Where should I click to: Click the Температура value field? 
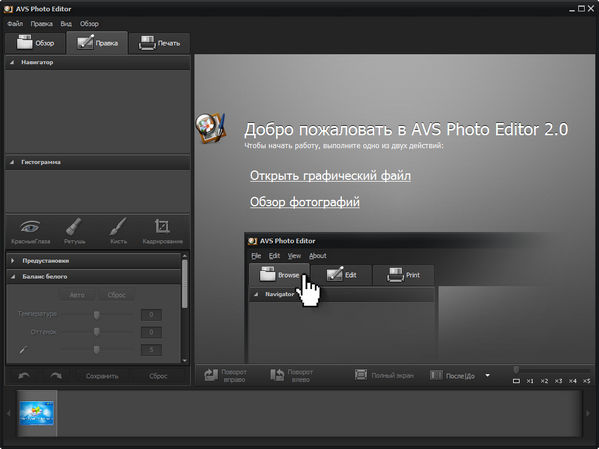pyautogui.click(x=151, y=315)
